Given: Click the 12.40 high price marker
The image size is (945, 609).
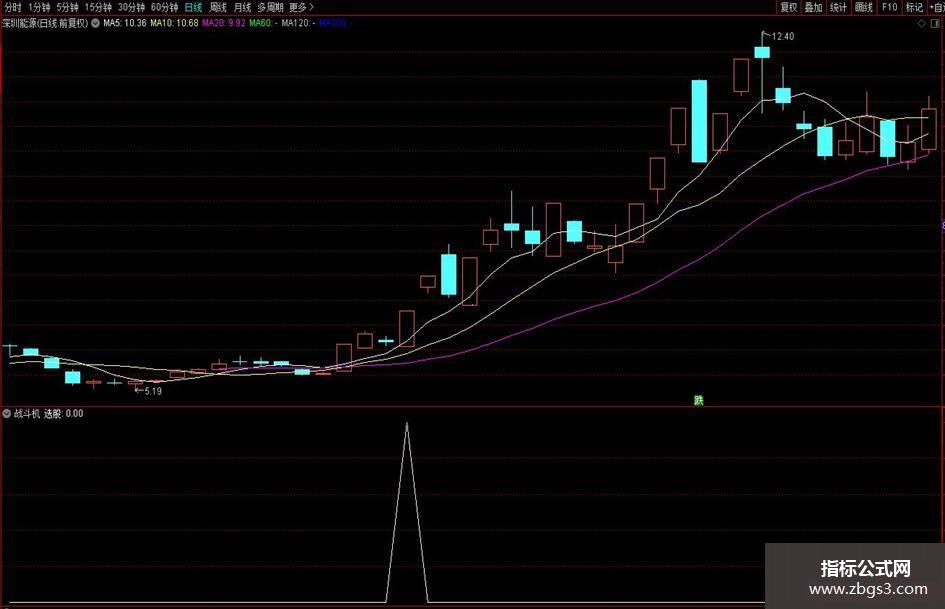Looking at the screenshot, I should 782,36.
